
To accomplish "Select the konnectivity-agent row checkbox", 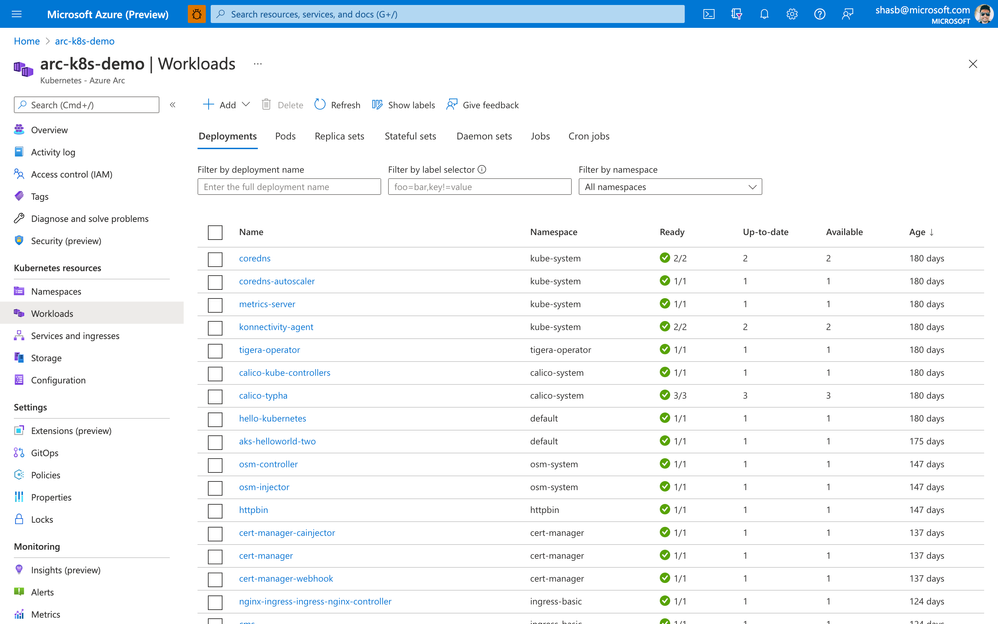I will coord(215,328).
